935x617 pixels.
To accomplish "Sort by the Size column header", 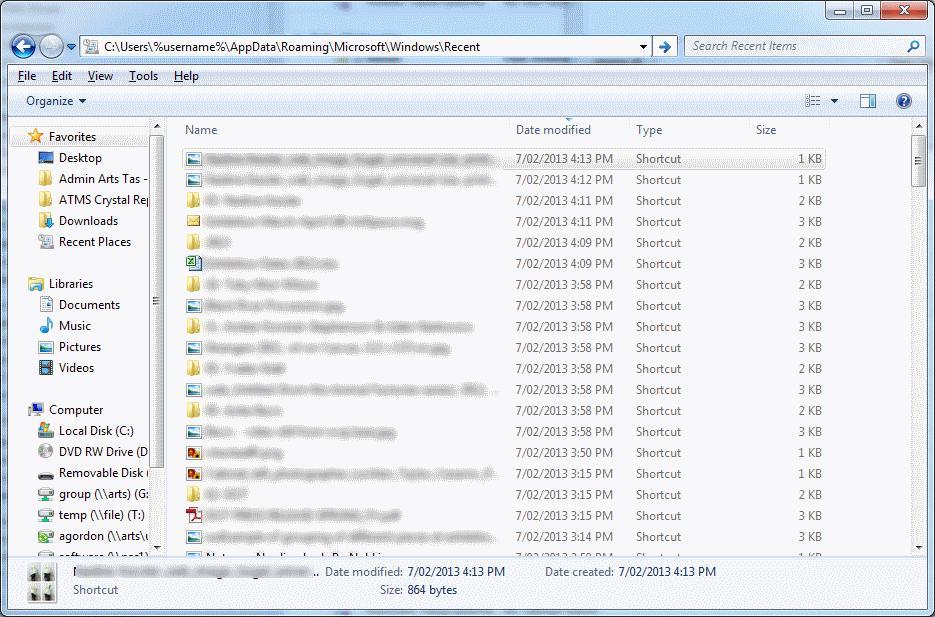I will point(766,130).
